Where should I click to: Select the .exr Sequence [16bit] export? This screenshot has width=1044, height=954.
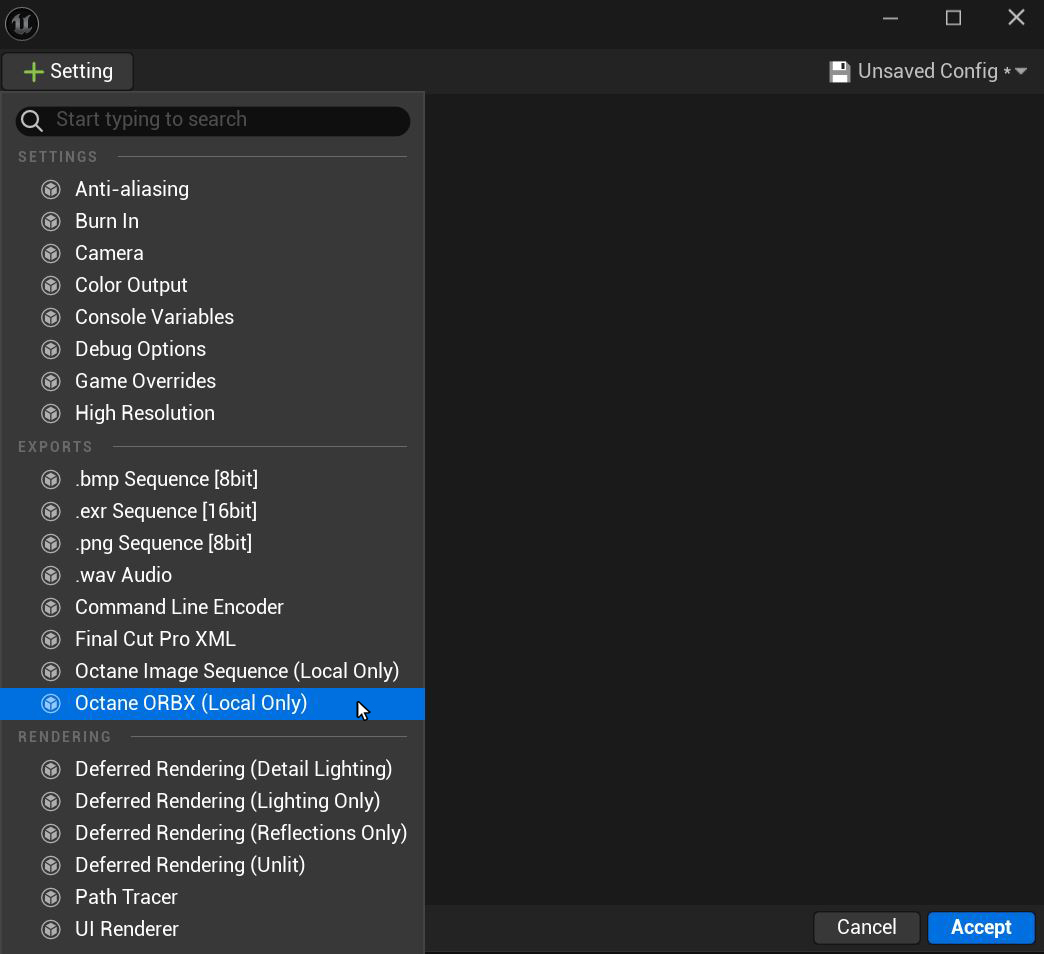pos(168,511)
